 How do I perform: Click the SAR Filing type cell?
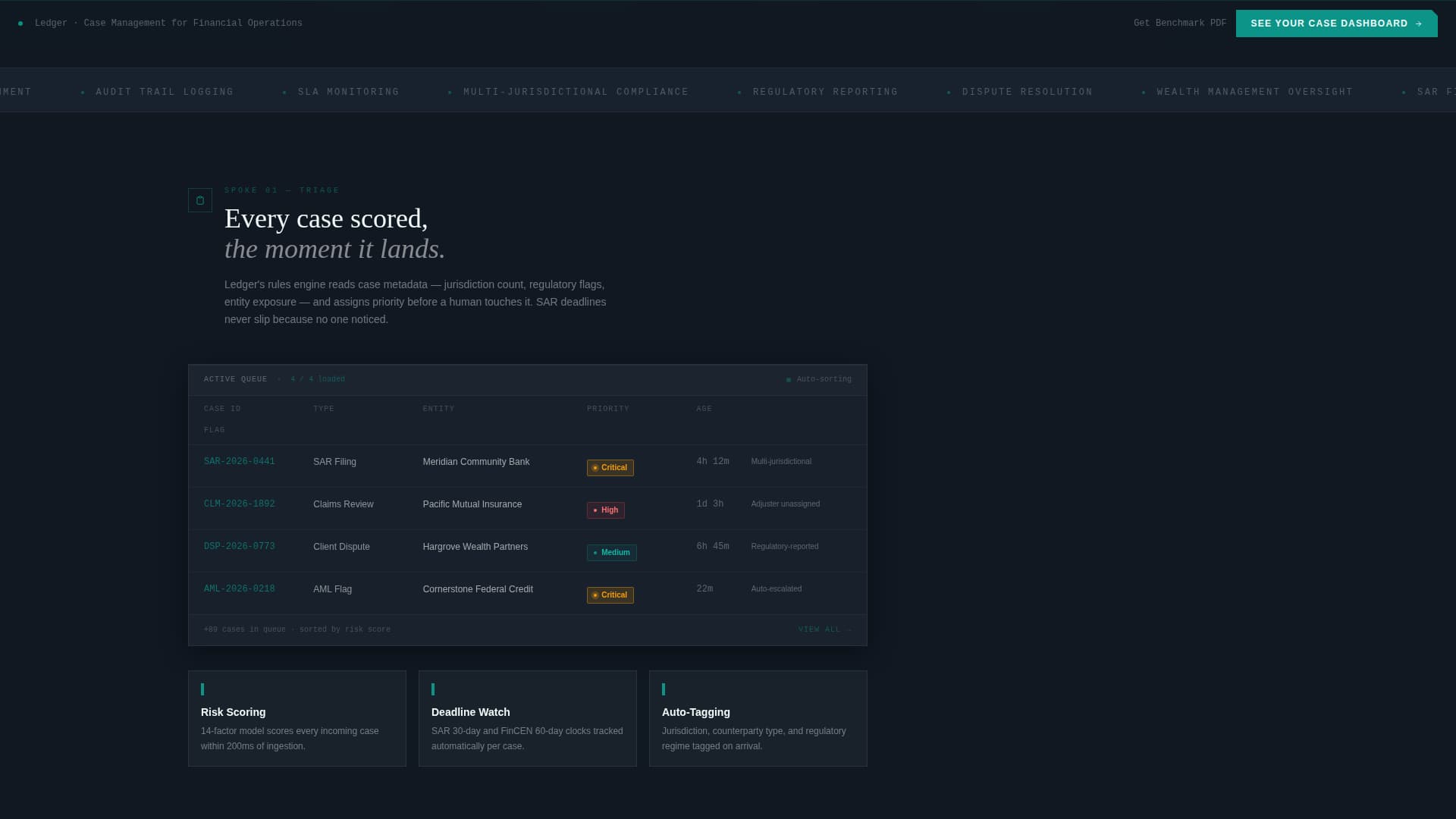click(x=334, y=462)
